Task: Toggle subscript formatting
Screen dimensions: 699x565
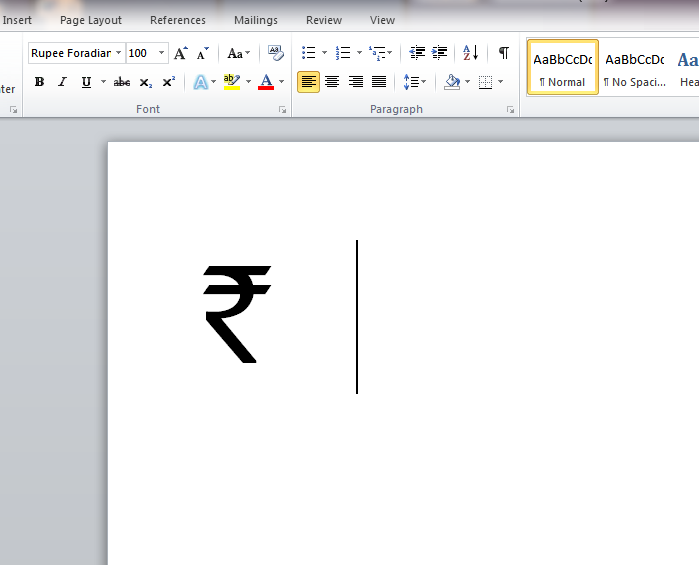Action: point(145,82)
